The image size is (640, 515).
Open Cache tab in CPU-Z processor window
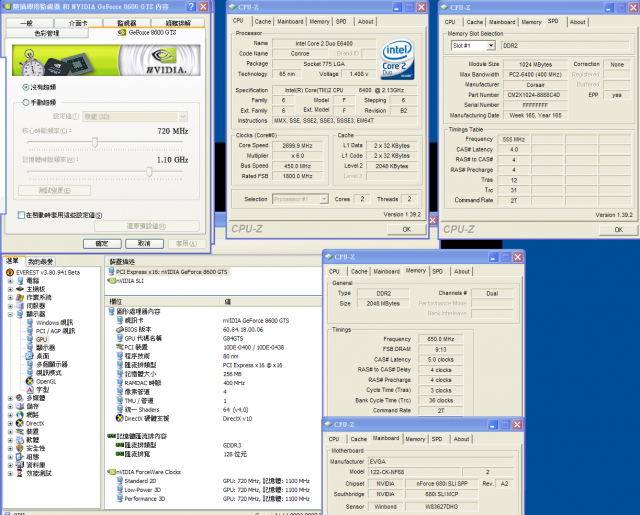point(262,22)
